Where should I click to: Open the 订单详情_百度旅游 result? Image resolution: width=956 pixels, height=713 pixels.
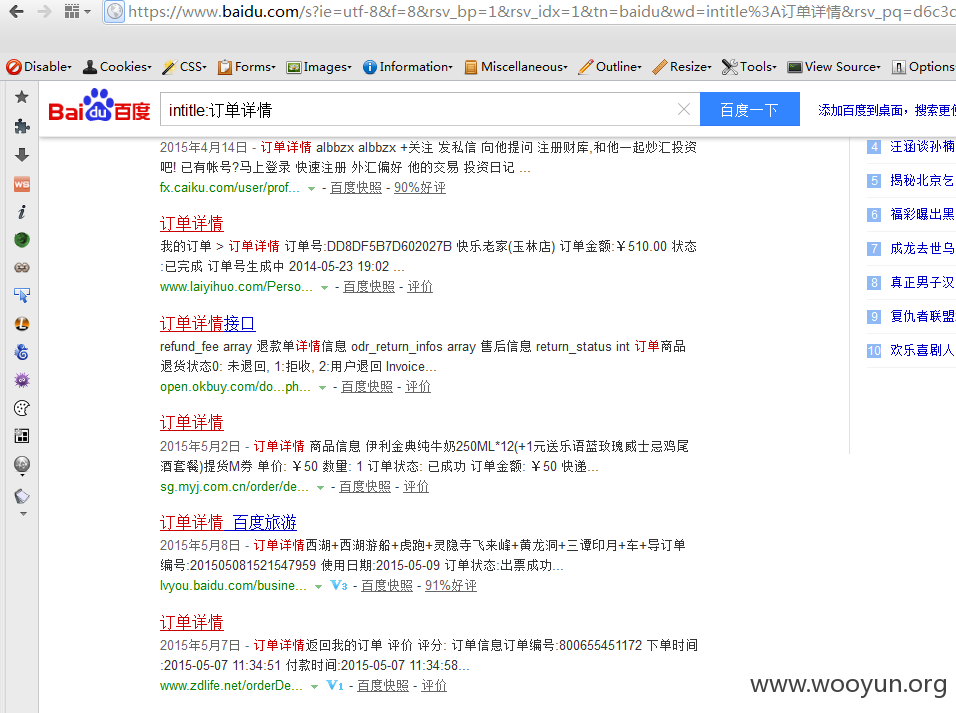(228, 522)
